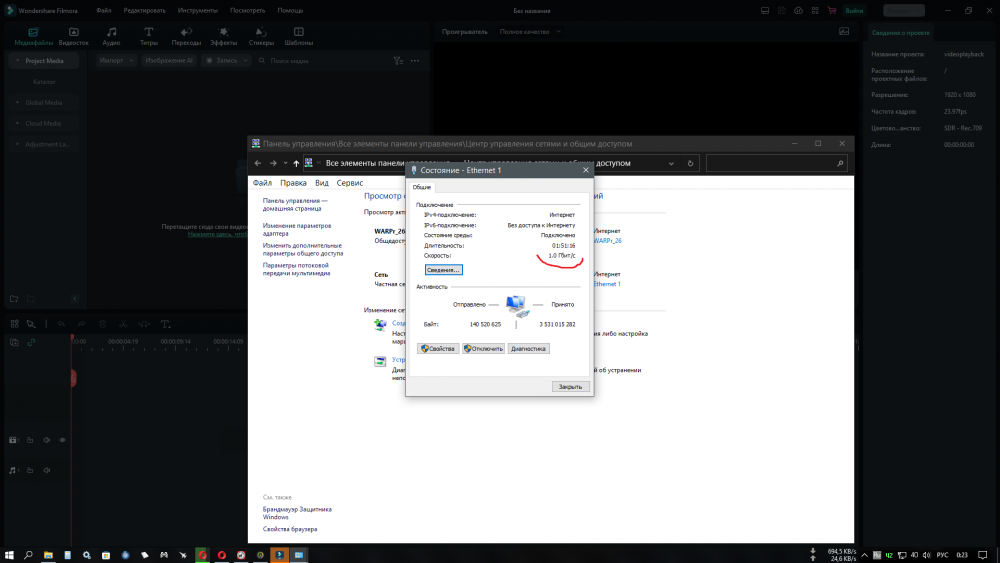The image size is (1000, 563).
Task: Toggle the video track eye visibility icon
Action: tap(62, 440)
